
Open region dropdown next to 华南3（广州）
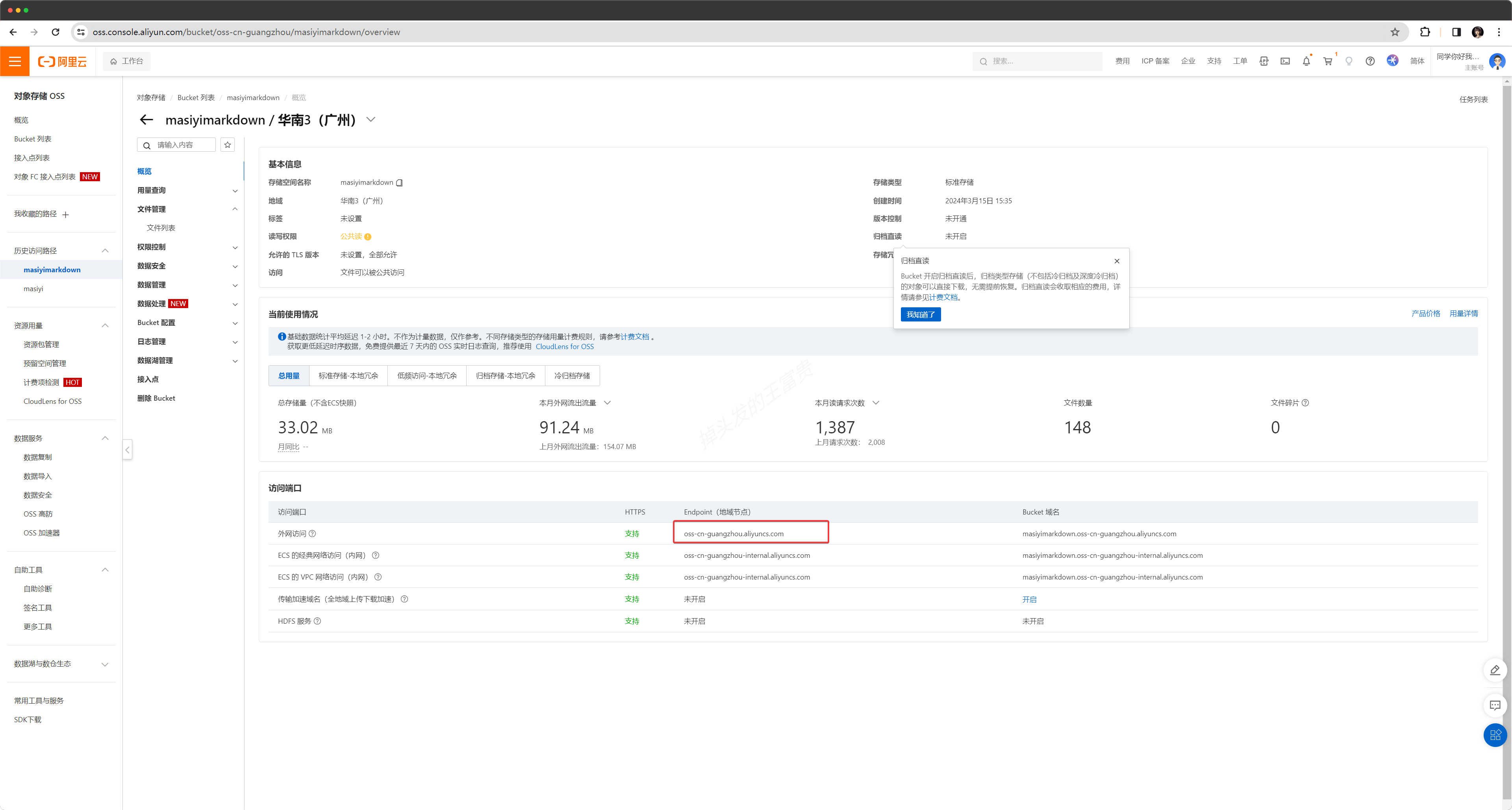click(x=371, y=119)
